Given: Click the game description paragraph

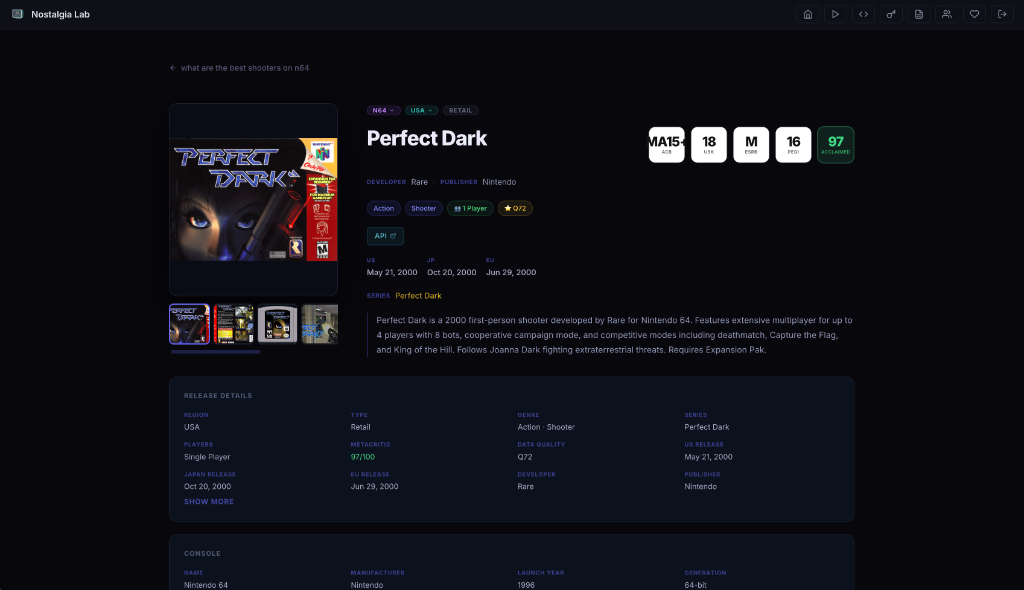Looking at the screenshot, I should pos(614,335).
